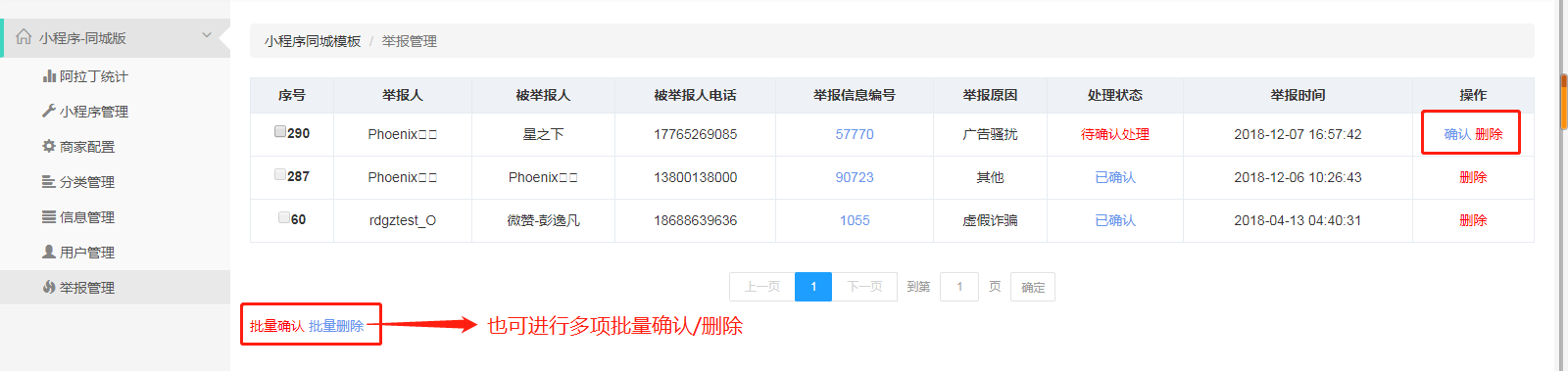Open report info number 1055
1568x371 pixels.
pyautogui.click(x=855, y=220)
